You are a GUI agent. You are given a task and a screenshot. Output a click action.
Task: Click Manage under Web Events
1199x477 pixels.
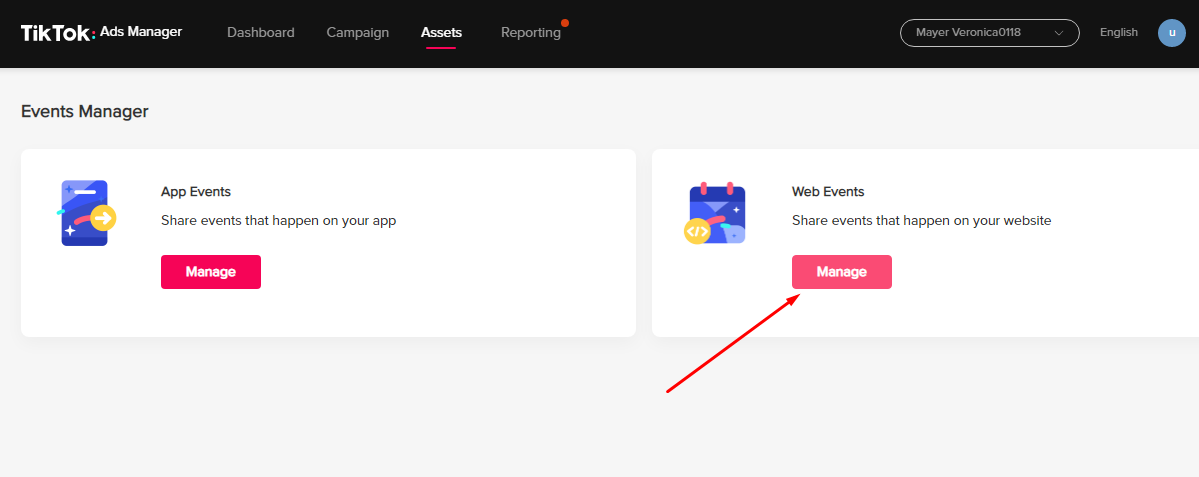842,272
